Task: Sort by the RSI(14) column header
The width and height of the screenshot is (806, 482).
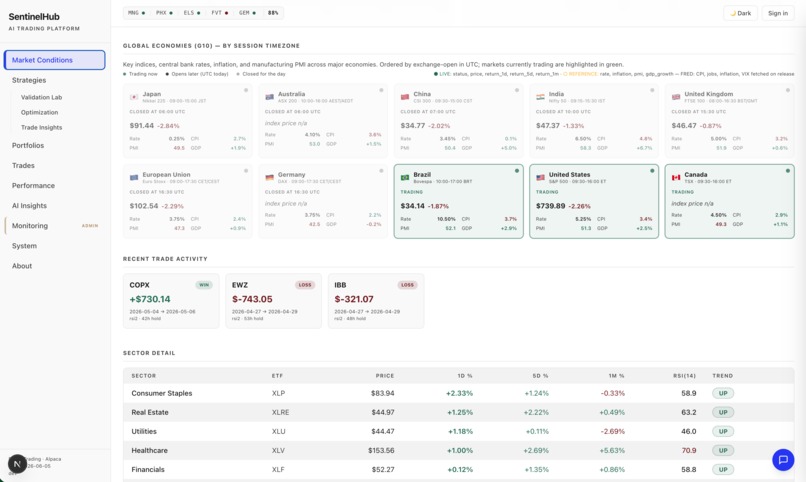Action: click(x=684, y=376)
